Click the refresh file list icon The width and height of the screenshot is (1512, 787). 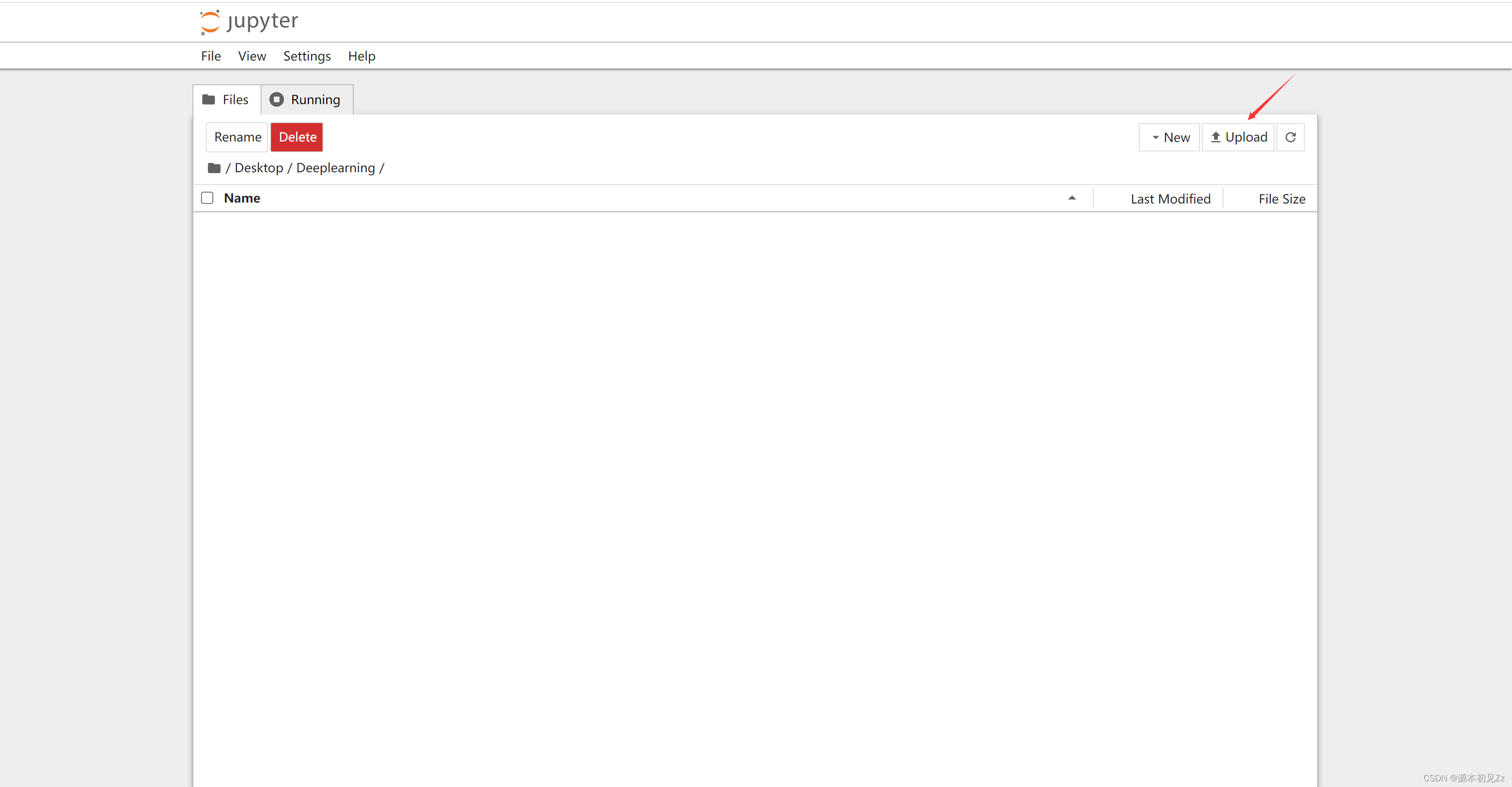pos(1290,137)
